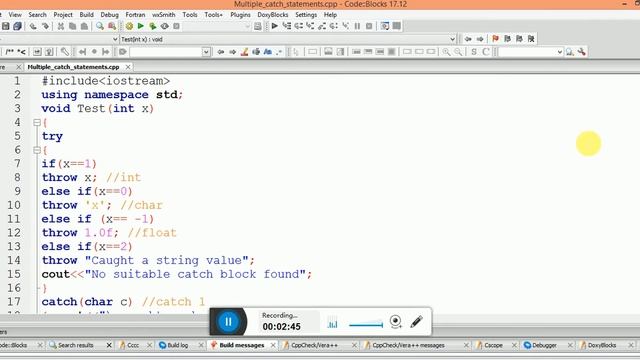Click the 'C' toolbar icon
The image size is (640, 360).
point(485,52)
